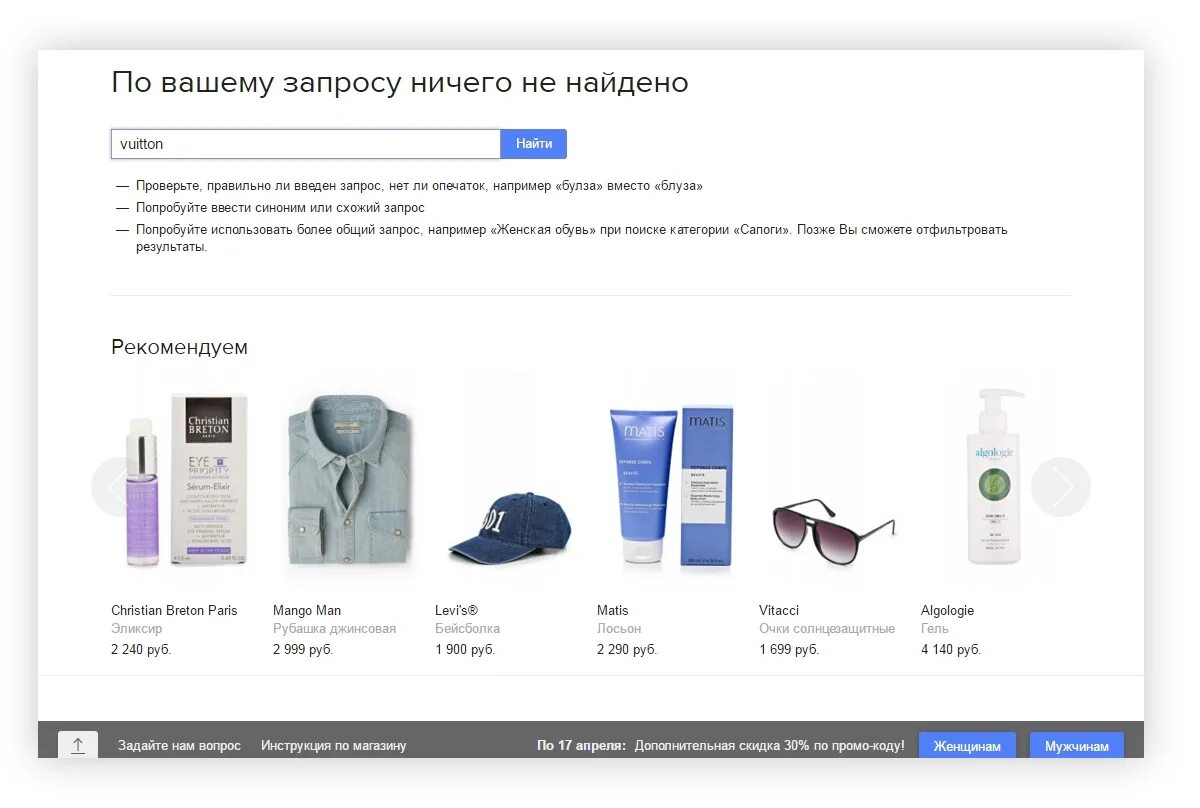Click the Vitacci product name
Image resolution: width=1200 pixels, height=808 pixels.
point(779,610)
